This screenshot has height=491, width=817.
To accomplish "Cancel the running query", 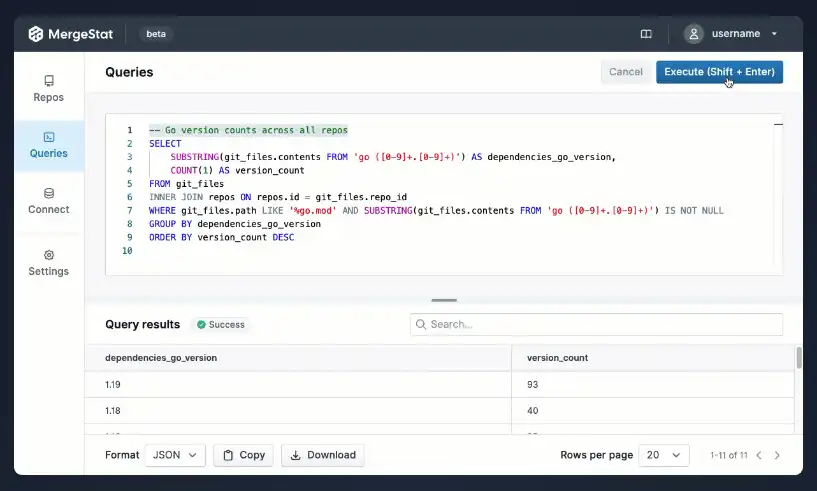I will pos(626,72).
